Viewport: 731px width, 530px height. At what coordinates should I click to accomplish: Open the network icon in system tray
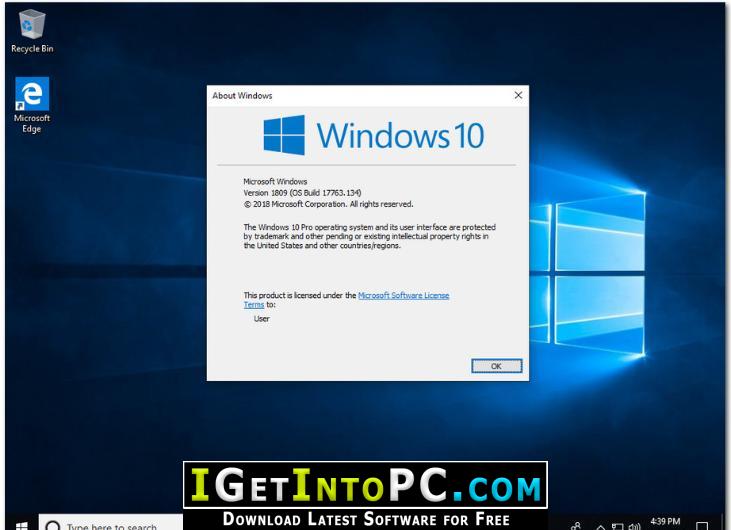617,527
